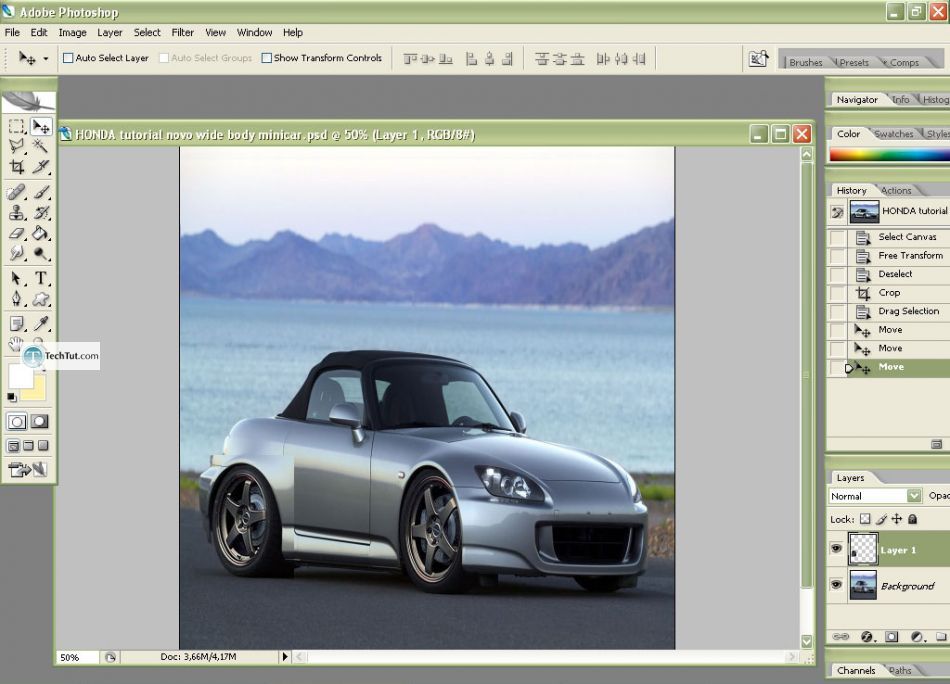Open Edit in ImageReady button

pos(27,469)
